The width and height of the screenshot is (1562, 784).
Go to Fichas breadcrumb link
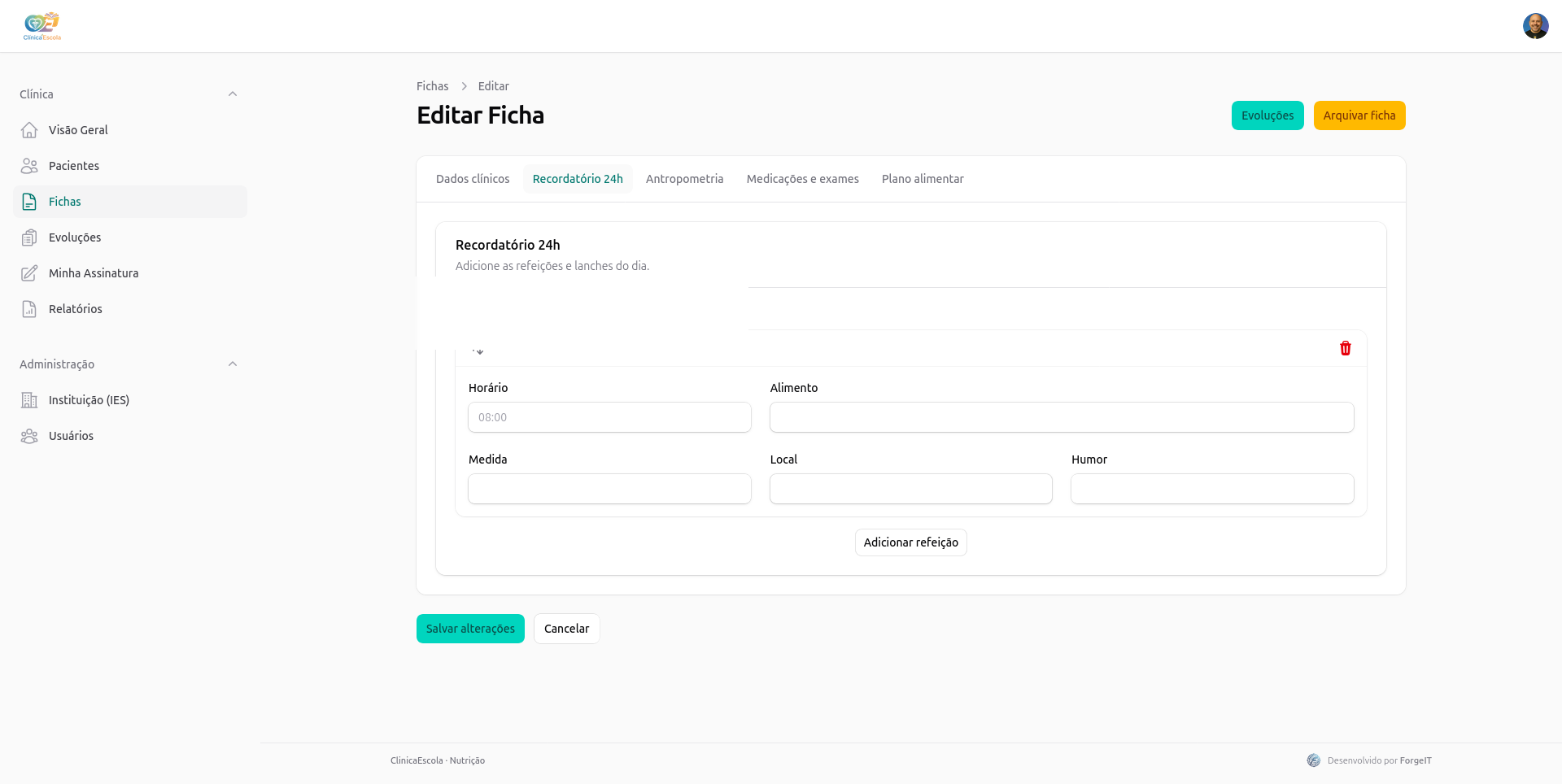pos(432,86)
